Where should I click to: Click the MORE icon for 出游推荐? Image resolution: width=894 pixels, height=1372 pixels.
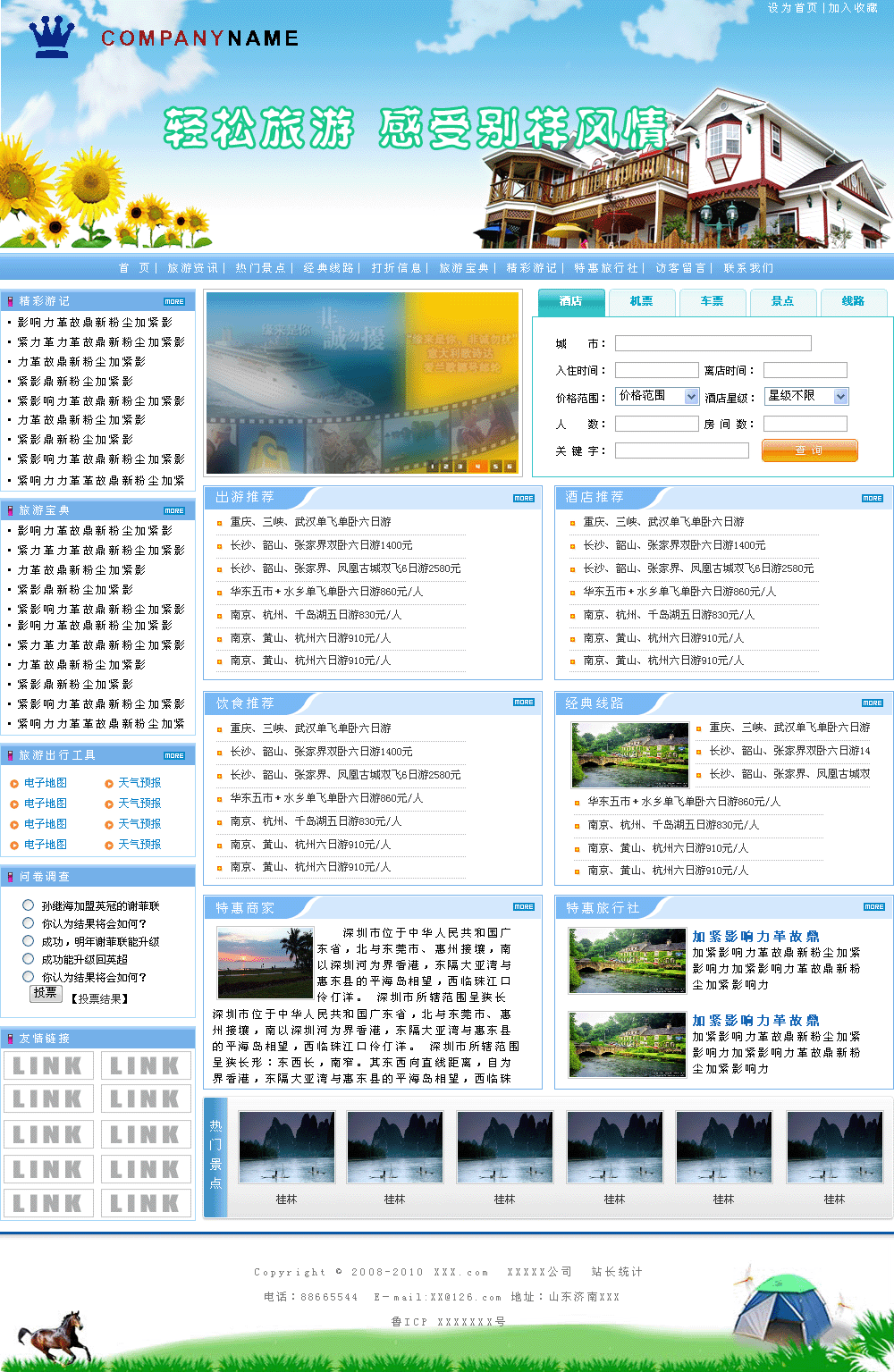(x=524, y=498)
